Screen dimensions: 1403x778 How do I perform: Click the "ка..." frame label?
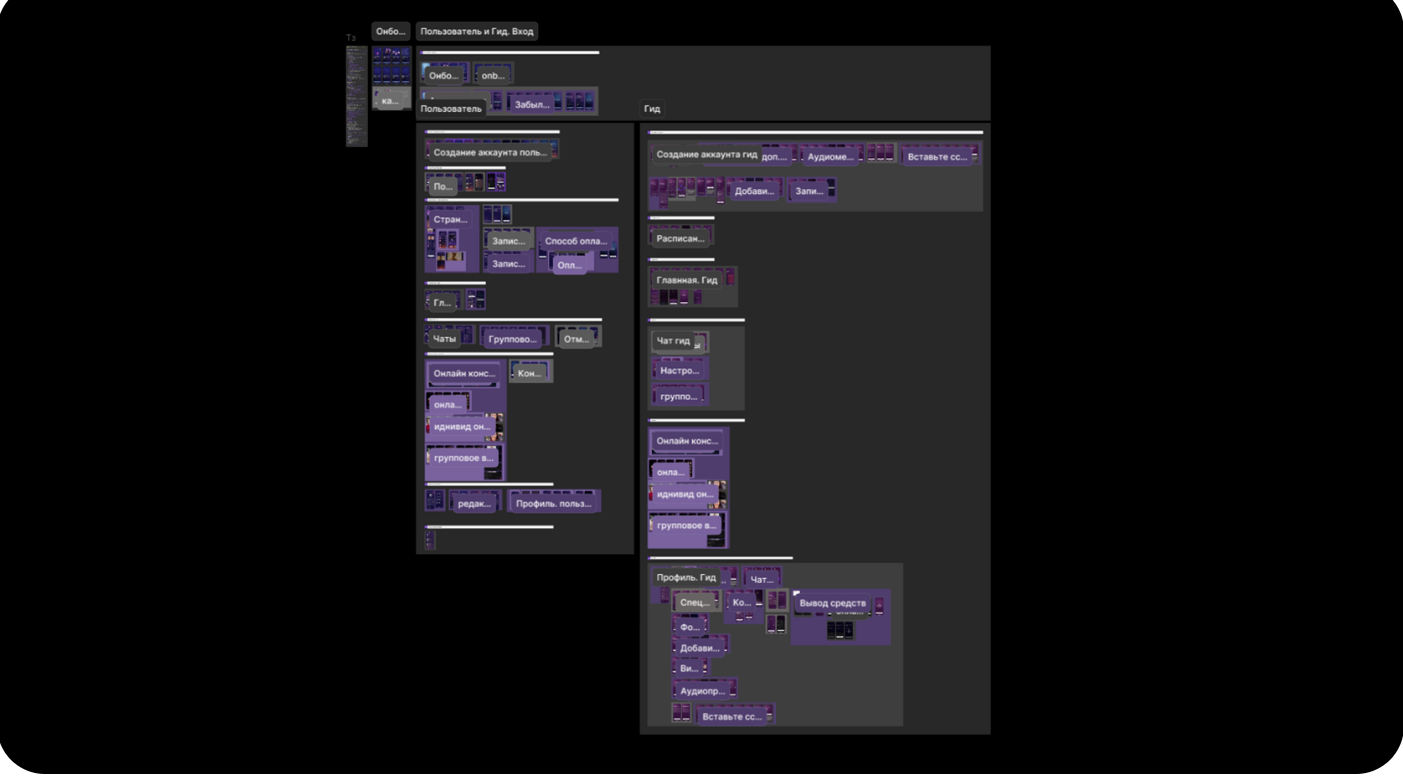[x=390, y=101]
